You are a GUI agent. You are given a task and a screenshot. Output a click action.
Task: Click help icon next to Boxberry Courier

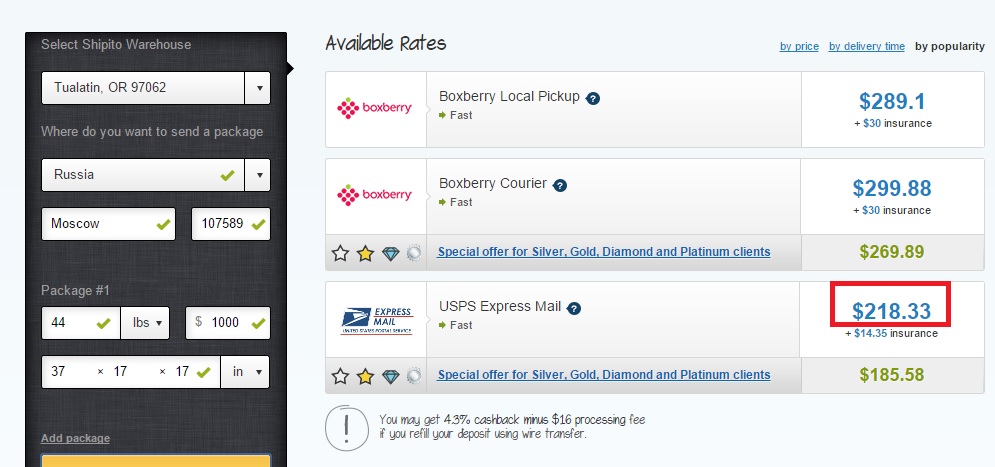point(560,185)
